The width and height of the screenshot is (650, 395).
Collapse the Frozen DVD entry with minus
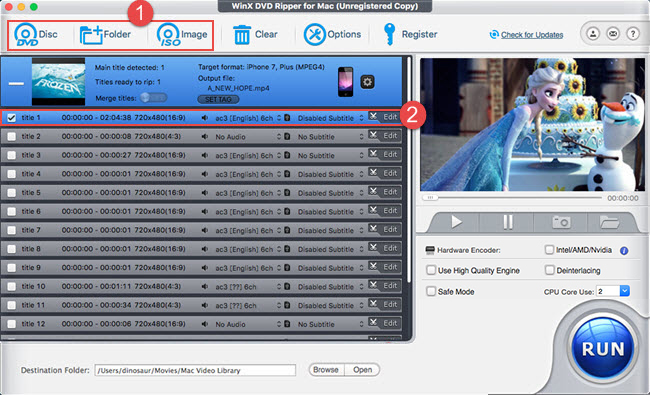(x=16, y=83)
